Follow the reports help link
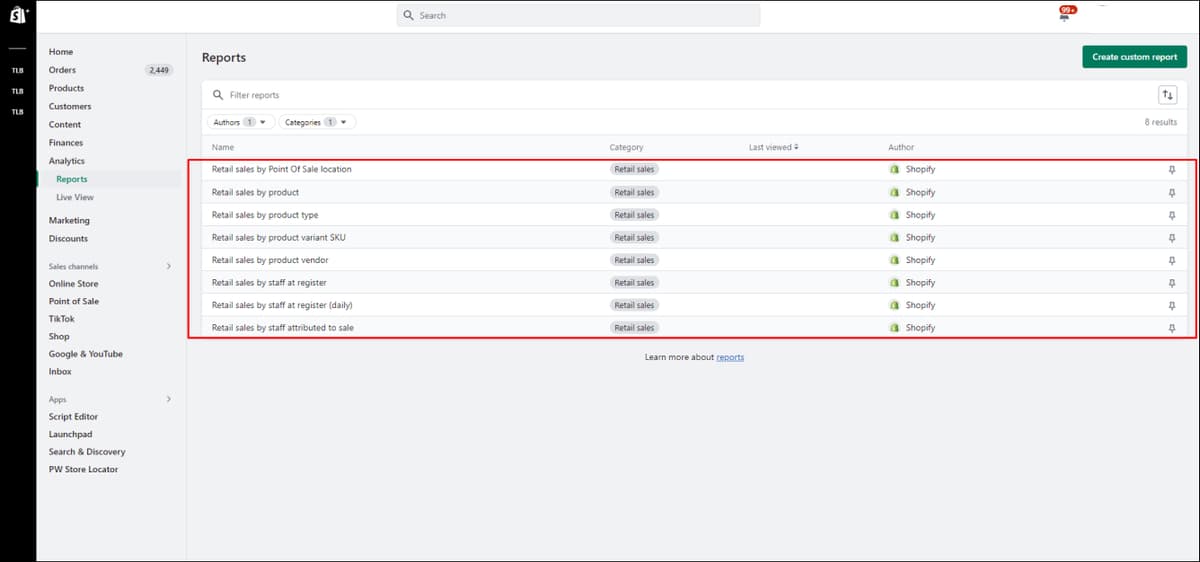The width and height of the screenshot is (1200, 562). coord(730,357)
